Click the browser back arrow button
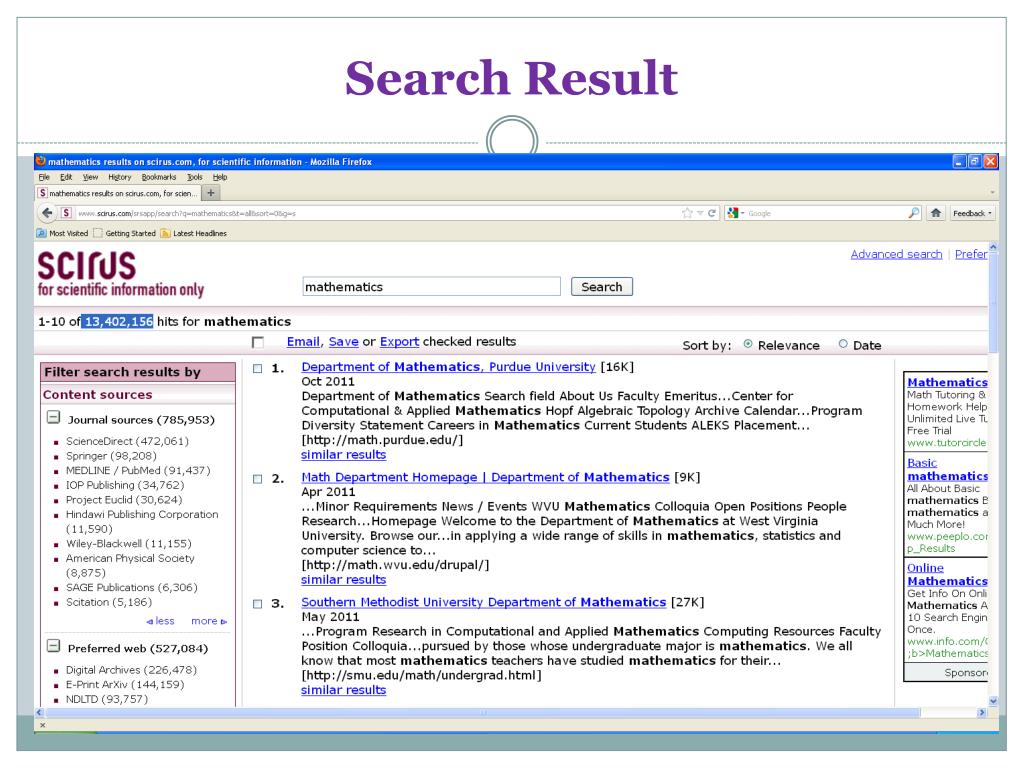This screenshot has height=768, width=1024. 46,213
